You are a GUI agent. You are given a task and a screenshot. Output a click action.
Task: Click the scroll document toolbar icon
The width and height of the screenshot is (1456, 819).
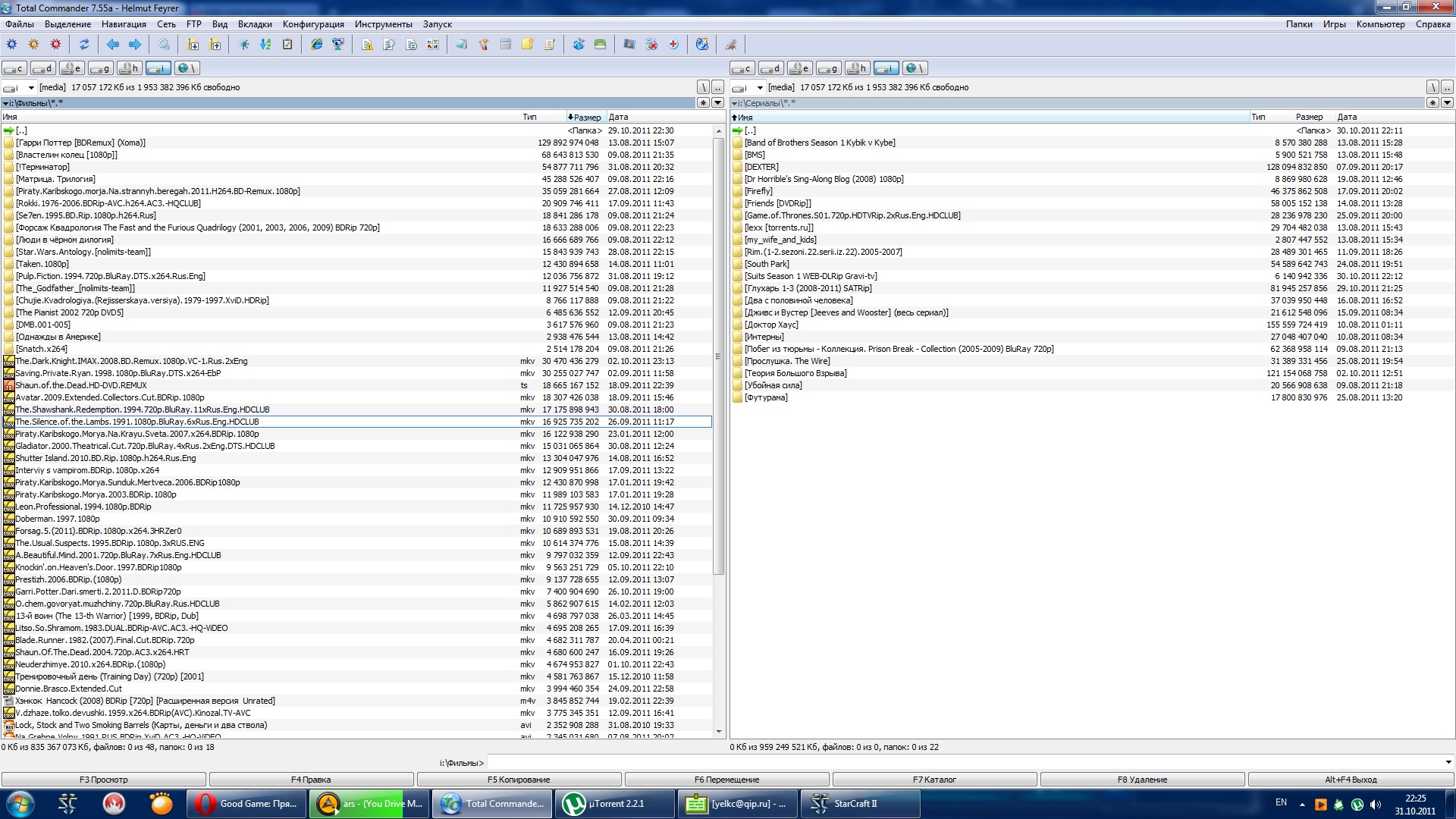(x=550, y=45)
